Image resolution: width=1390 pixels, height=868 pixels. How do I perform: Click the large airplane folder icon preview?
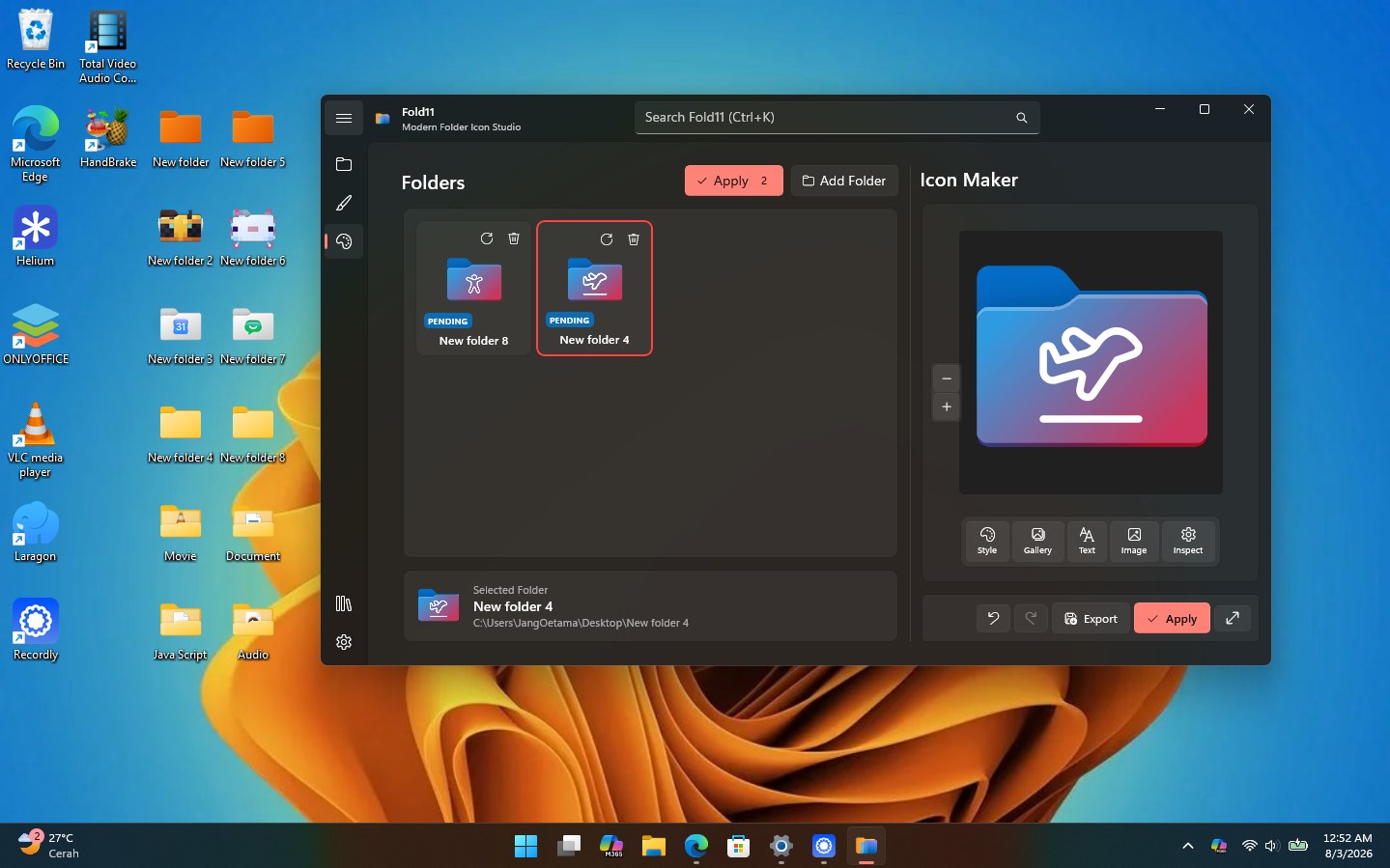tap(1092, 356)
